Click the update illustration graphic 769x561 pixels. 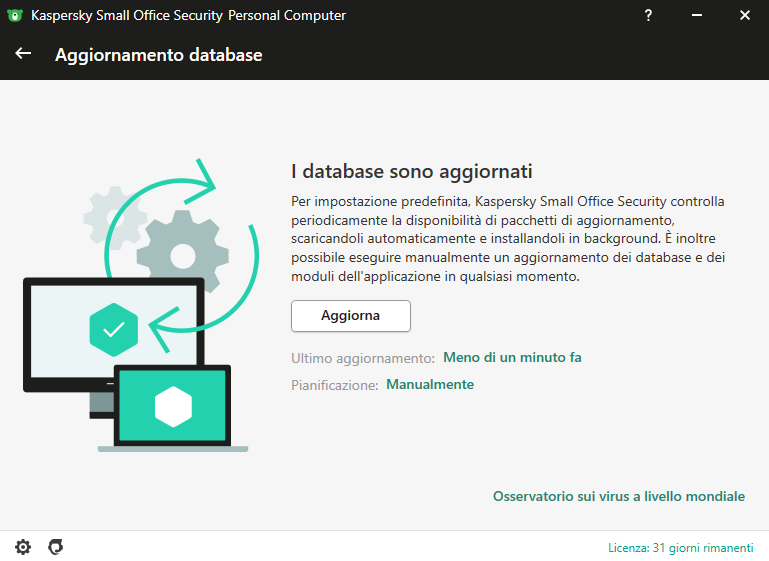point(141,305)
